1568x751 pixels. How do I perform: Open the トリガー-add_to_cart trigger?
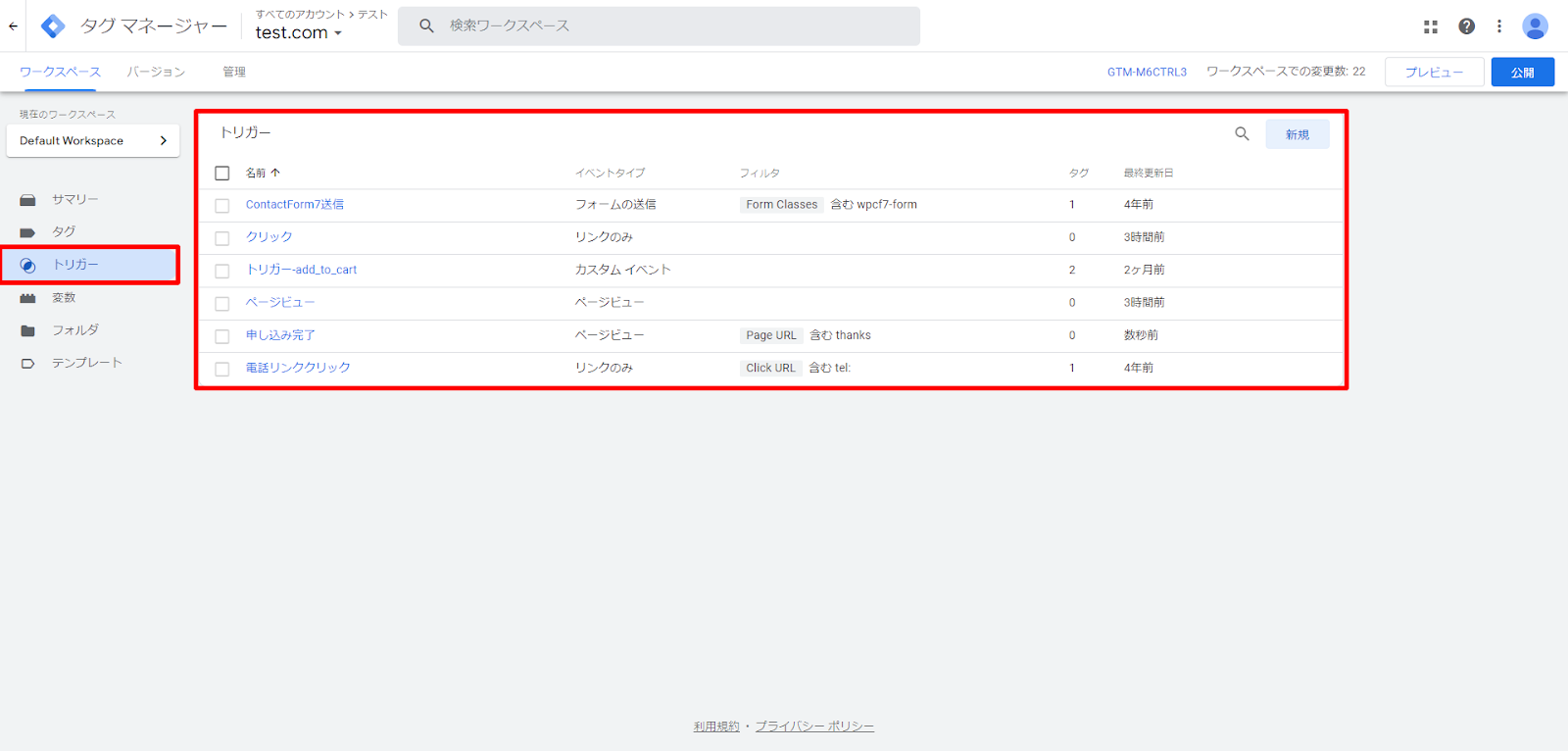pyautogui.click(x=302, y=270)
